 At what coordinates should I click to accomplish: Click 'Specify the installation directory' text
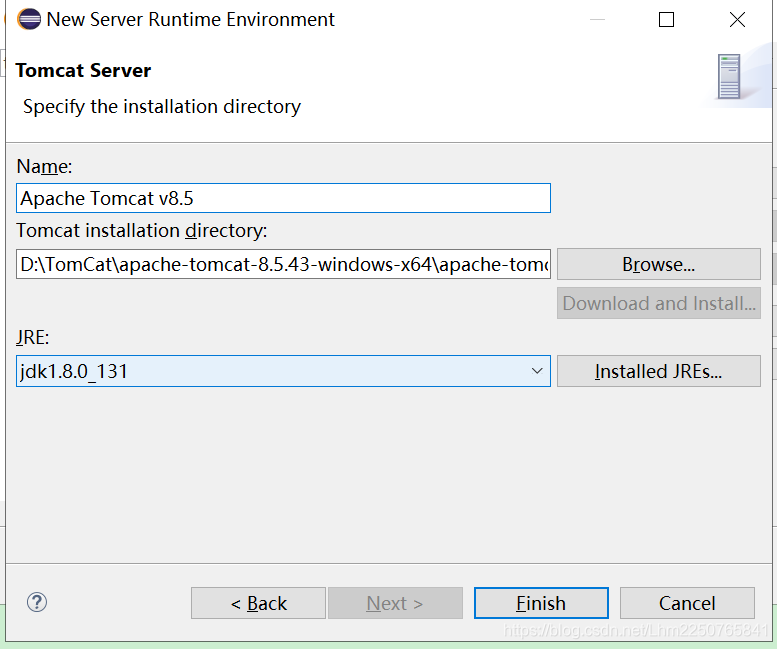162,107
